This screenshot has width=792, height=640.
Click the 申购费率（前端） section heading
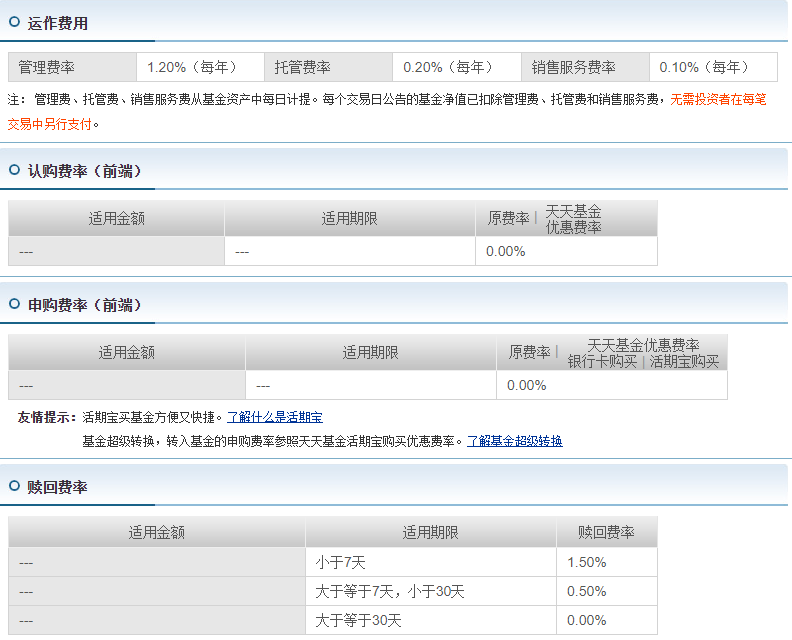[85, 305]
